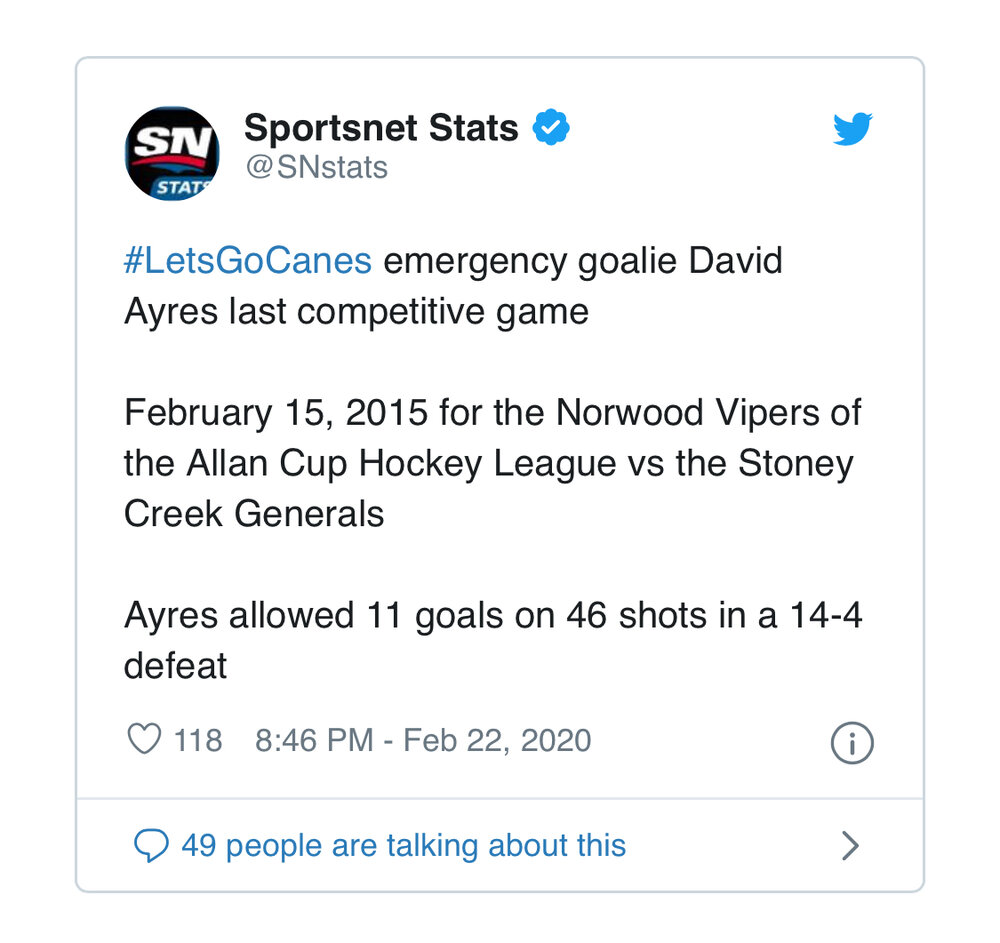
Task: Open the #LetsGoCanes hashtag
Action: (x=247, y=260)
